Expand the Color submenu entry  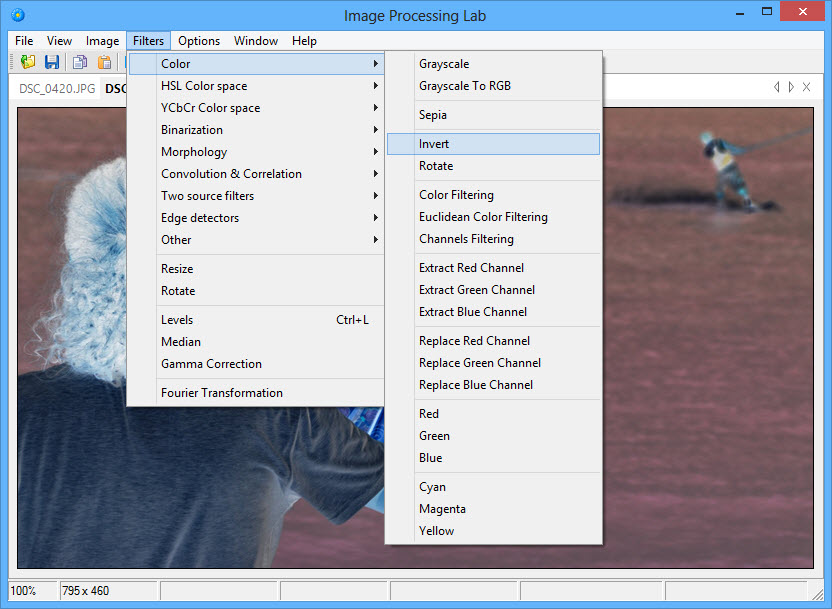pyautogui.click(x=256, y=64)
